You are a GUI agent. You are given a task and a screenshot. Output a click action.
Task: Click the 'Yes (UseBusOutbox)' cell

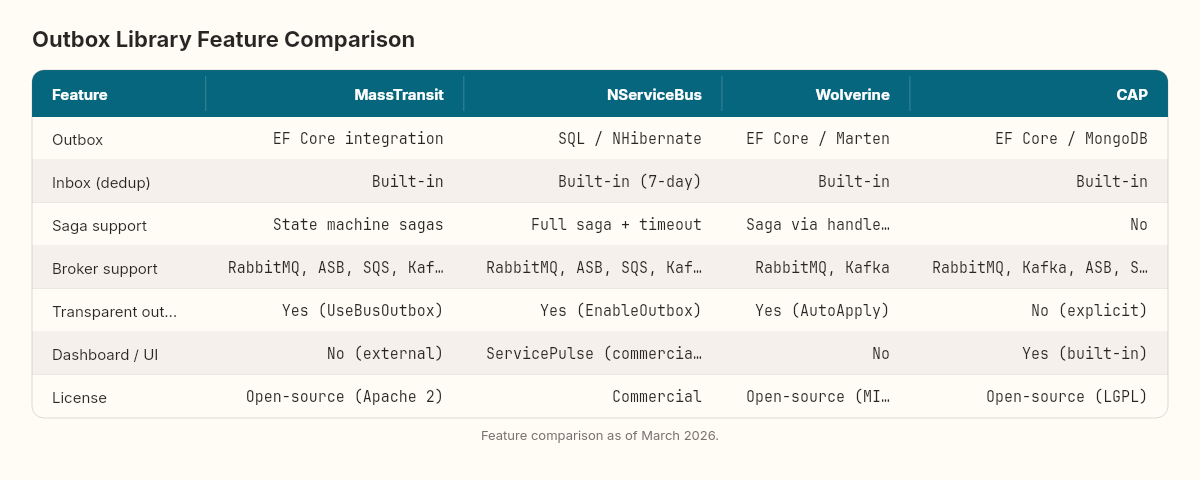[x=362, y=311]
